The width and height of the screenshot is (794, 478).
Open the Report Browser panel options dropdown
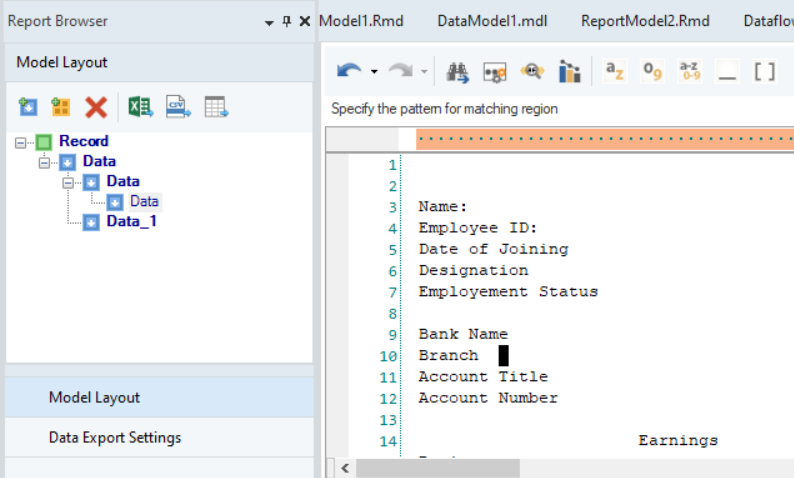coord(269,22)
